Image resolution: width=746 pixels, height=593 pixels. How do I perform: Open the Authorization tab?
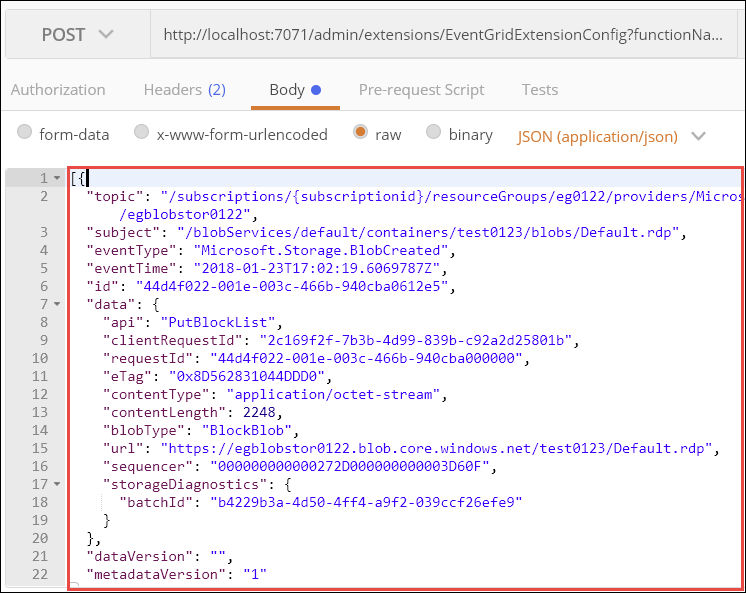(58, 89)
